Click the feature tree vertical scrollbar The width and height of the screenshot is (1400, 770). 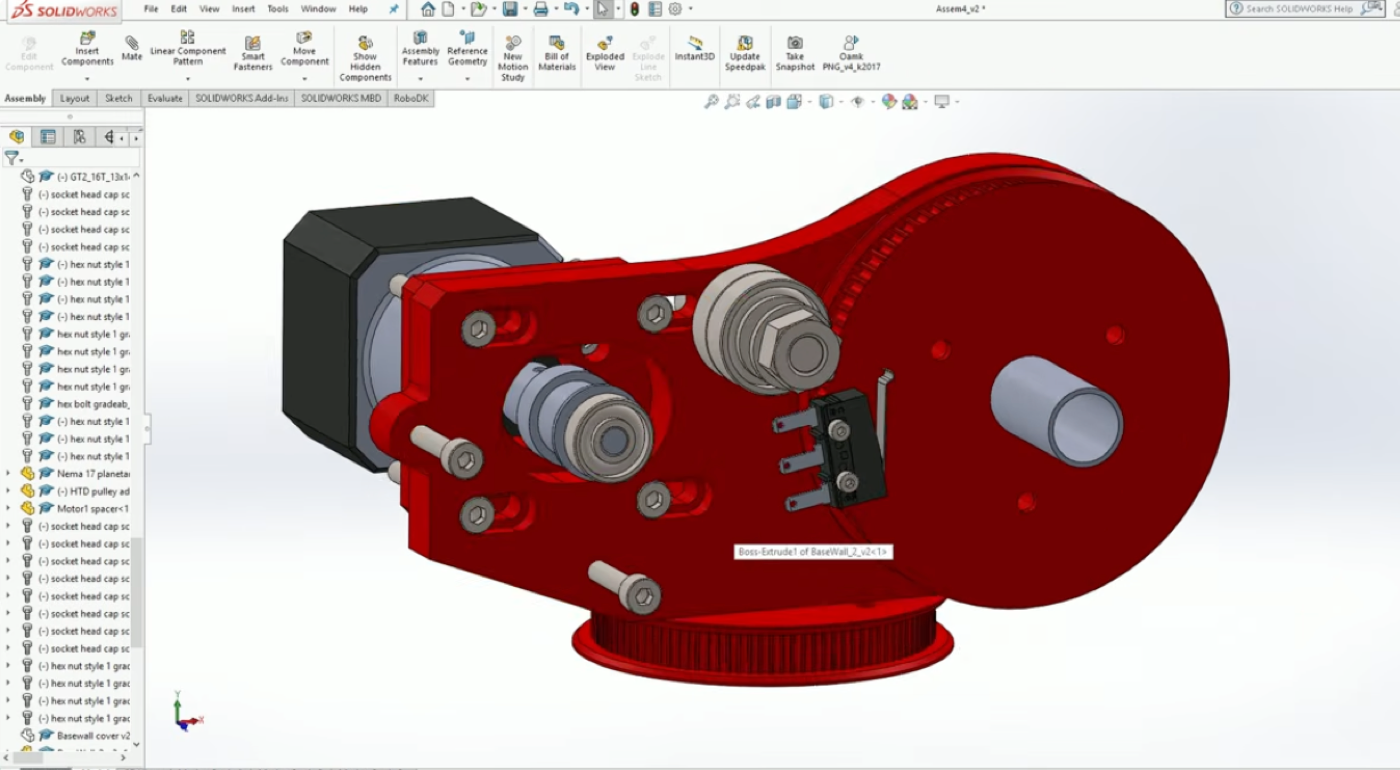click(138, 590)
